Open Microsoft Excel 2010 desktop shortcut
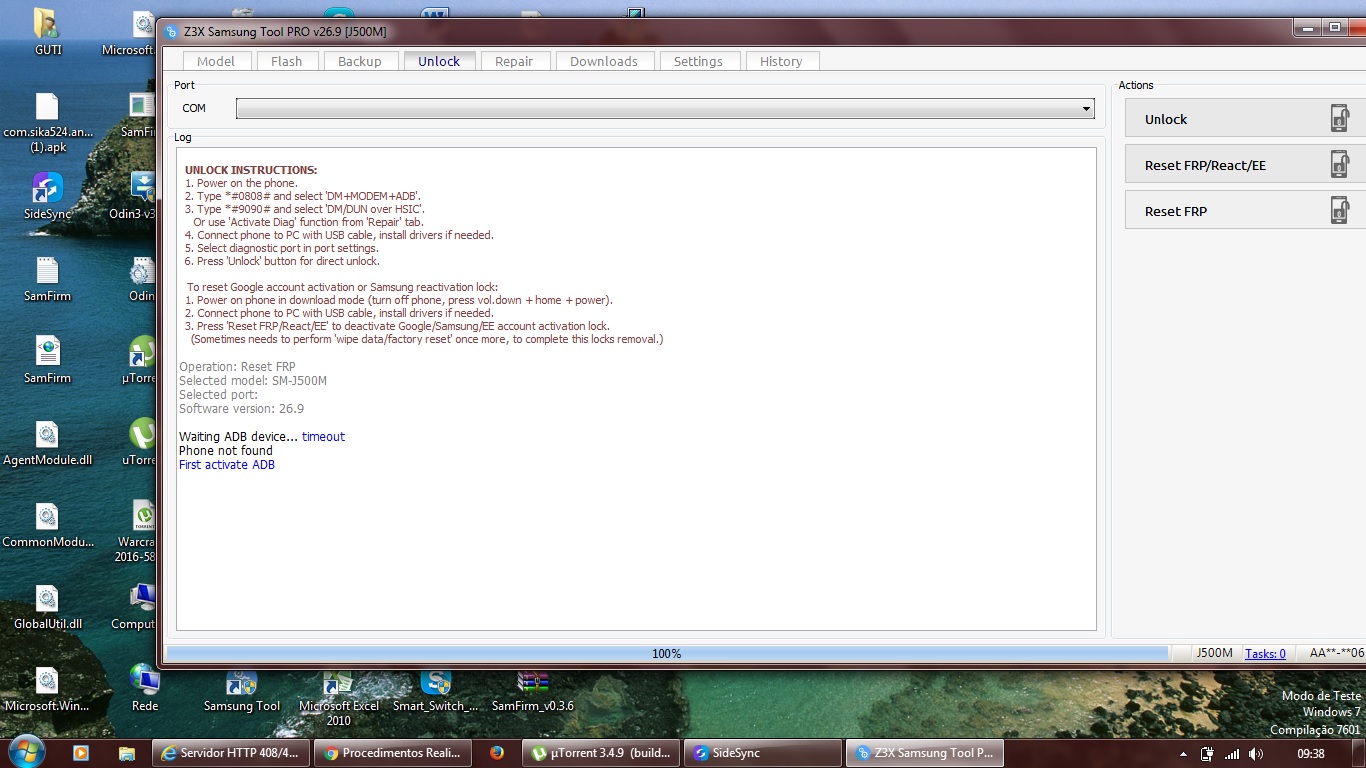Image resolution: width=1366 pixels, height=768 pixels. coord(339,697)
